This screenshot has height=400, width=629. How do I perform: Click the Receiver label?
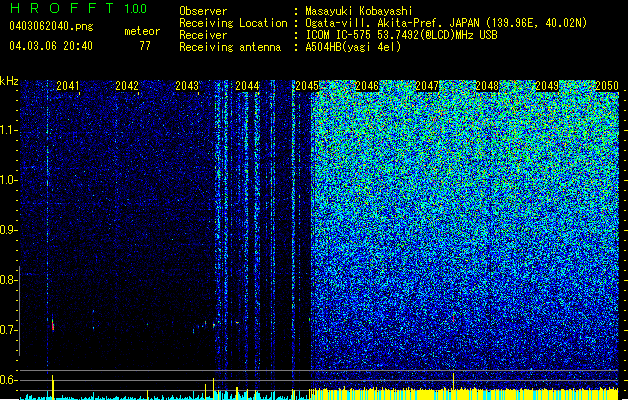(203, 35)
